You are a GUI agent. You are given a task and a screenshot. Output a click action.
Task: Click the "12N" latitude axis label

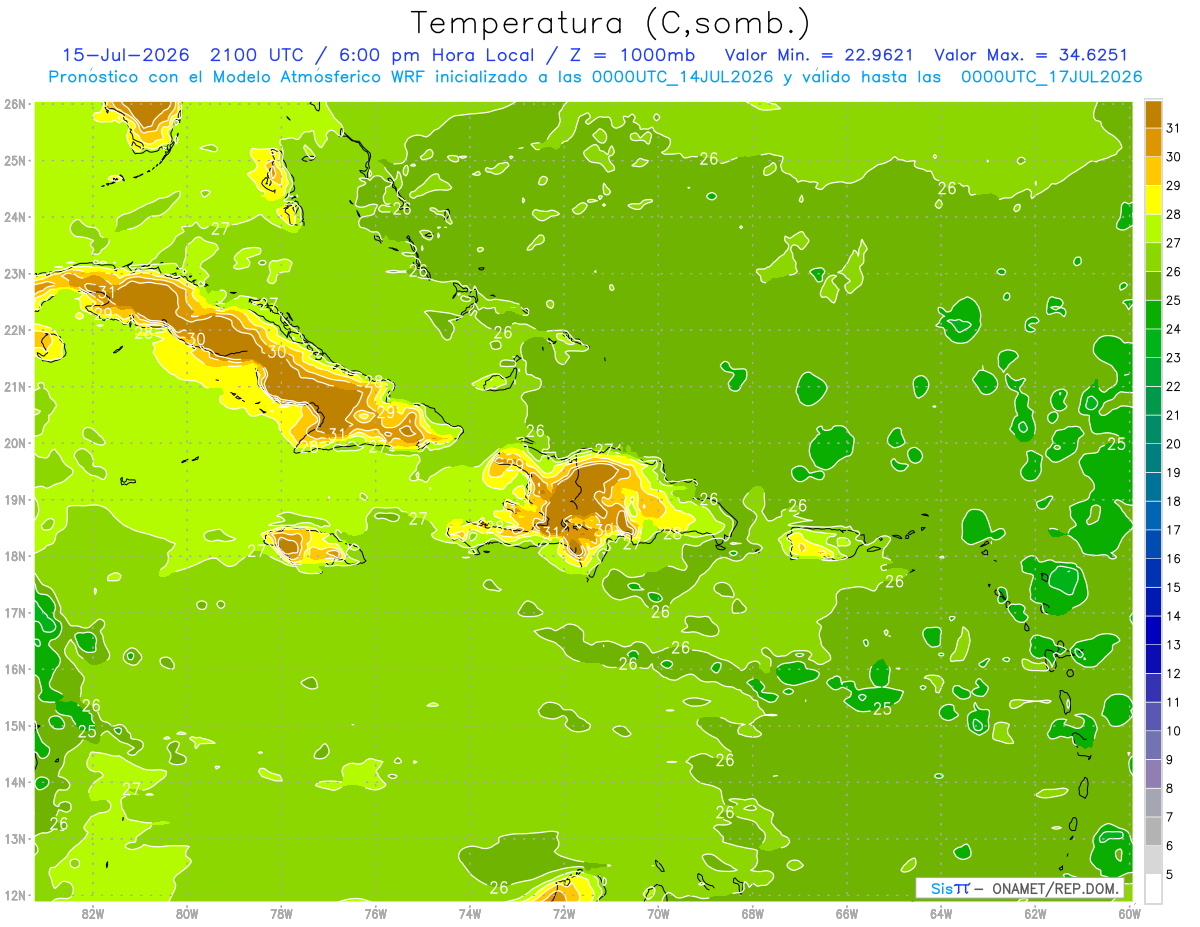(x=15, y=894)
